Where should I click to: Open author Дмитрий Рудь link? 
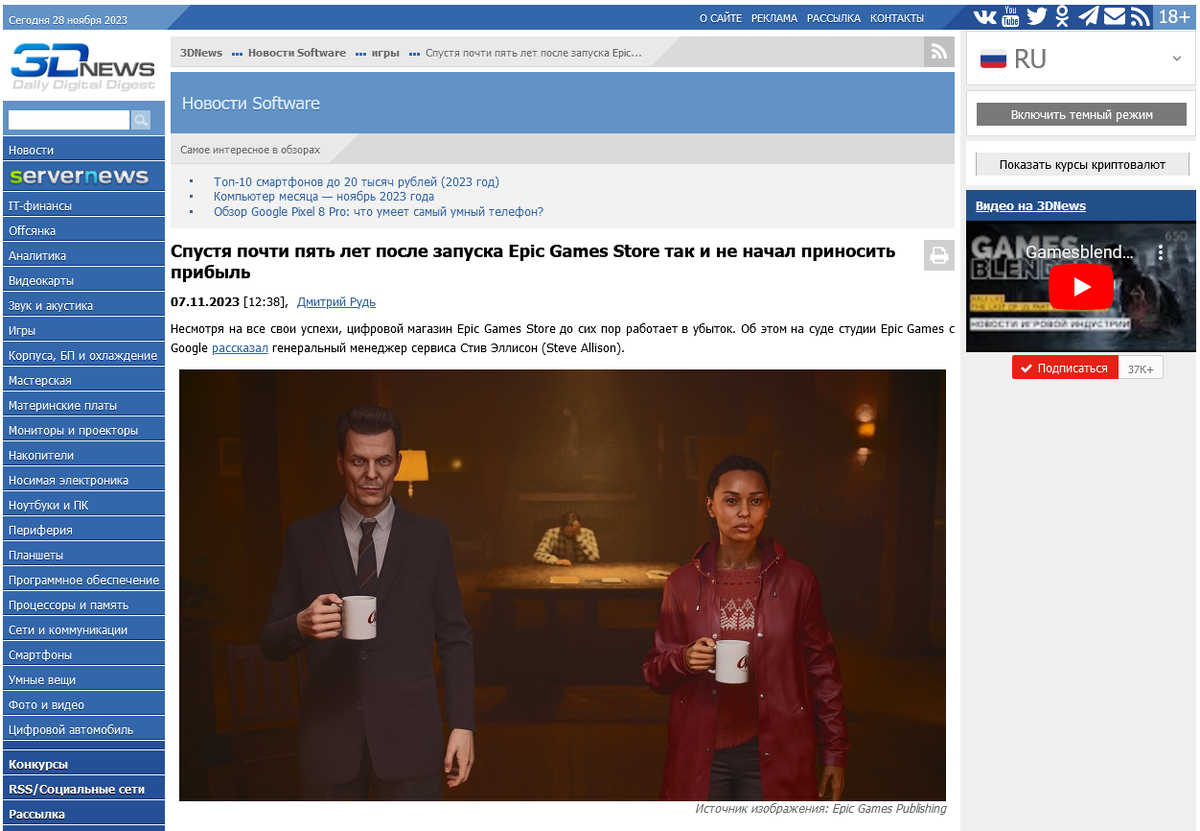point(336,302)
